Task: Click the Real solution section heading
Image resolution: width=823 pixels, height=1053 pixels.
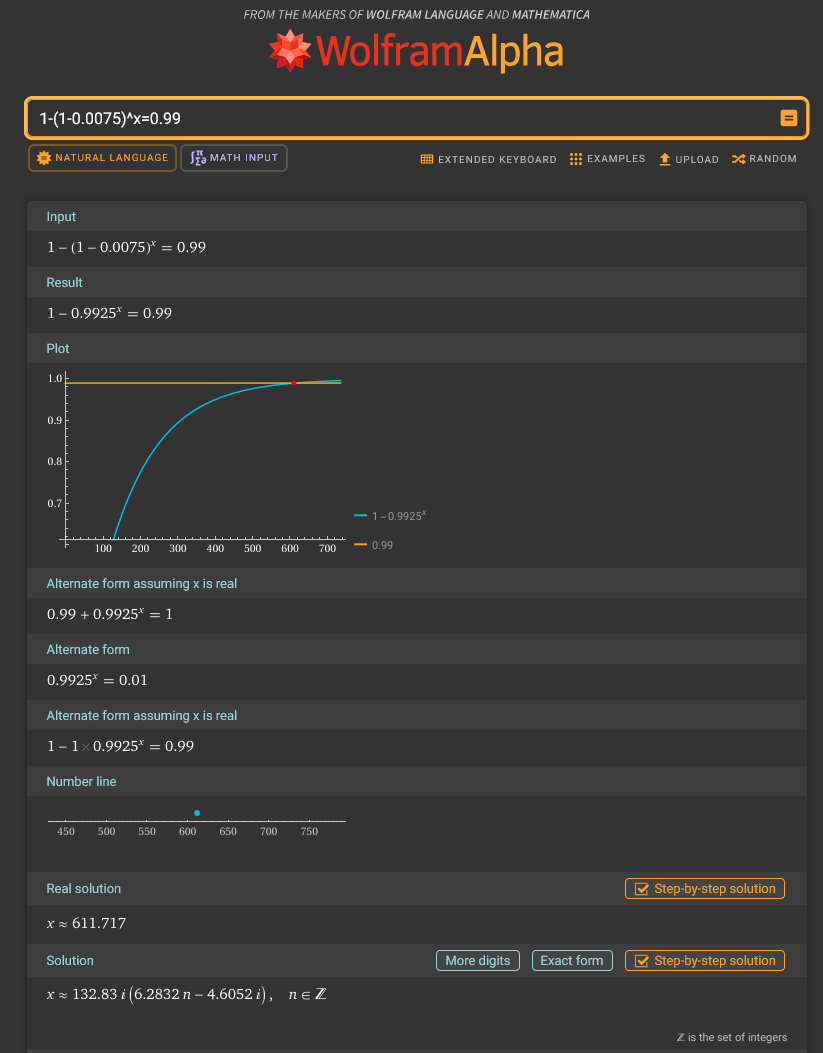Action: tap(84, 888)
